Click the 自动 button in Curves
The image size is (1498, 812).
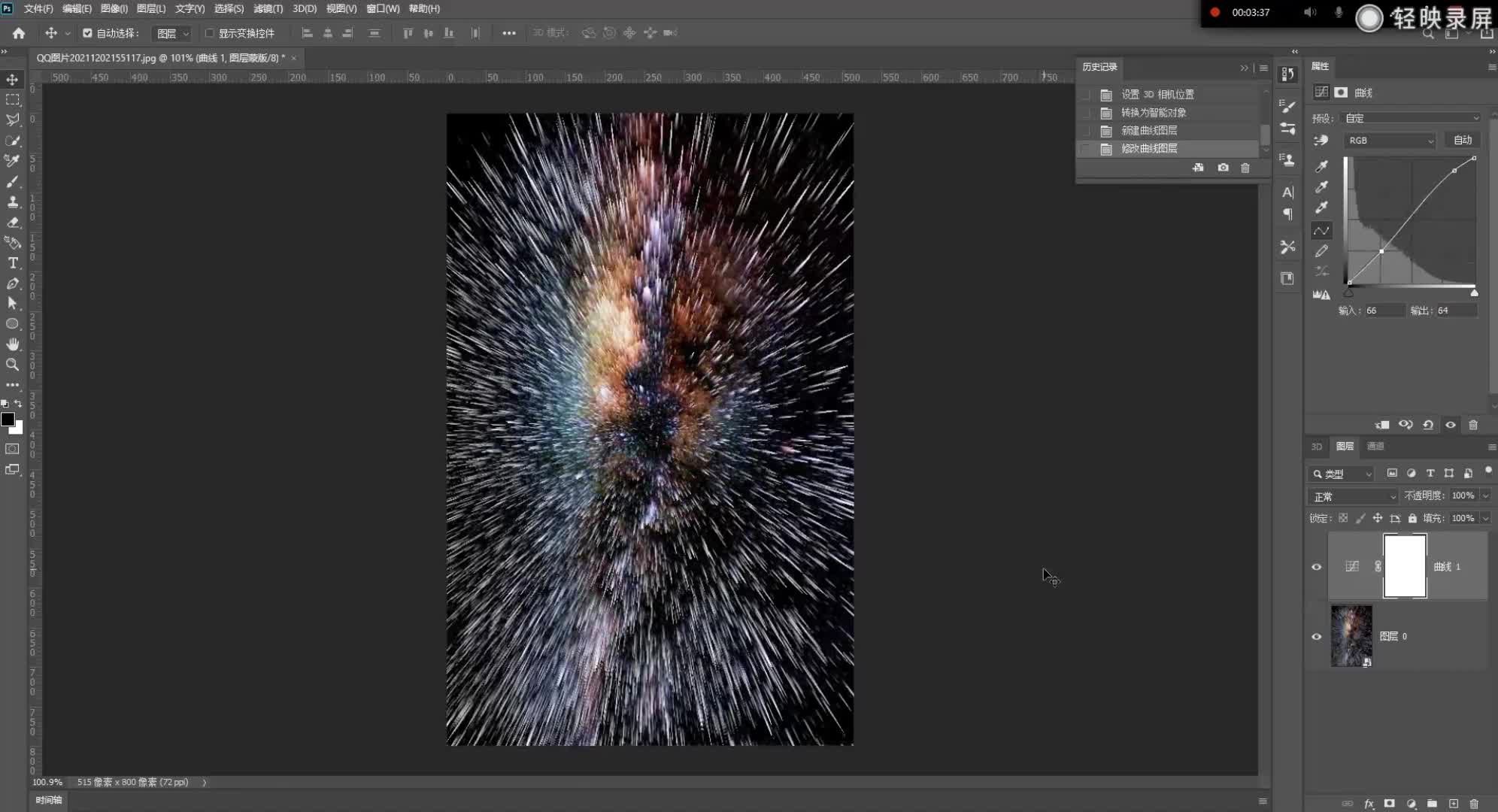coord(1461,140)
